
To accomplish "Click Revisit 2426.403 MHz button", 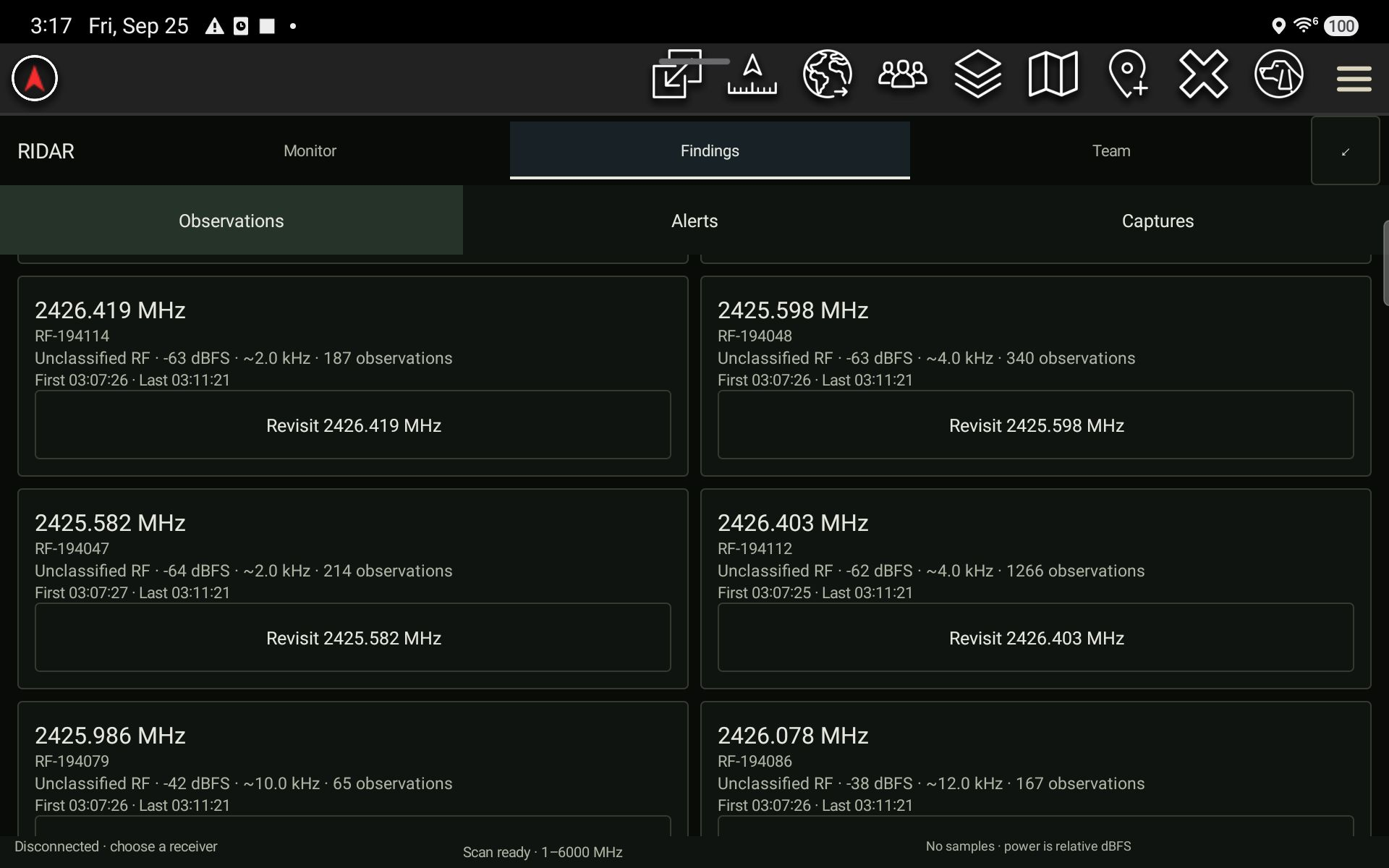I will (1036, 637).
